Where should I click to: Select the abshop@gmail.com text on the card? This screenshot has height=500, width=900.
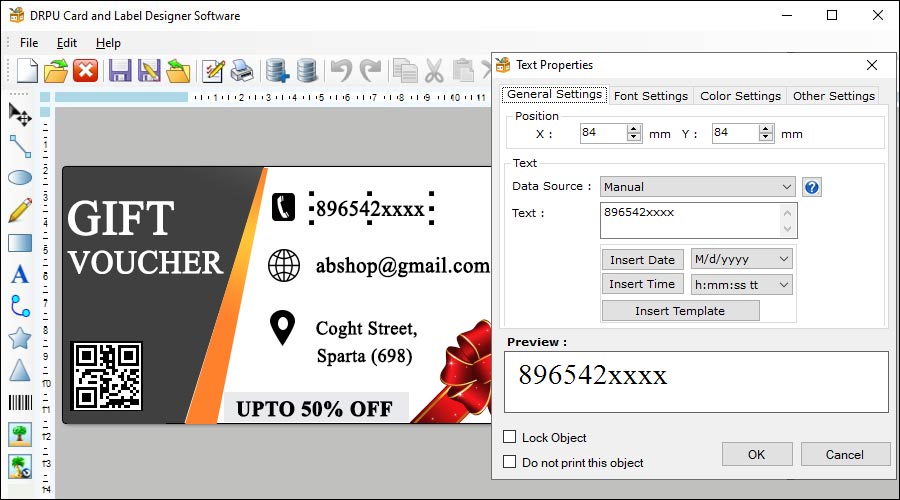pos(402,266)
